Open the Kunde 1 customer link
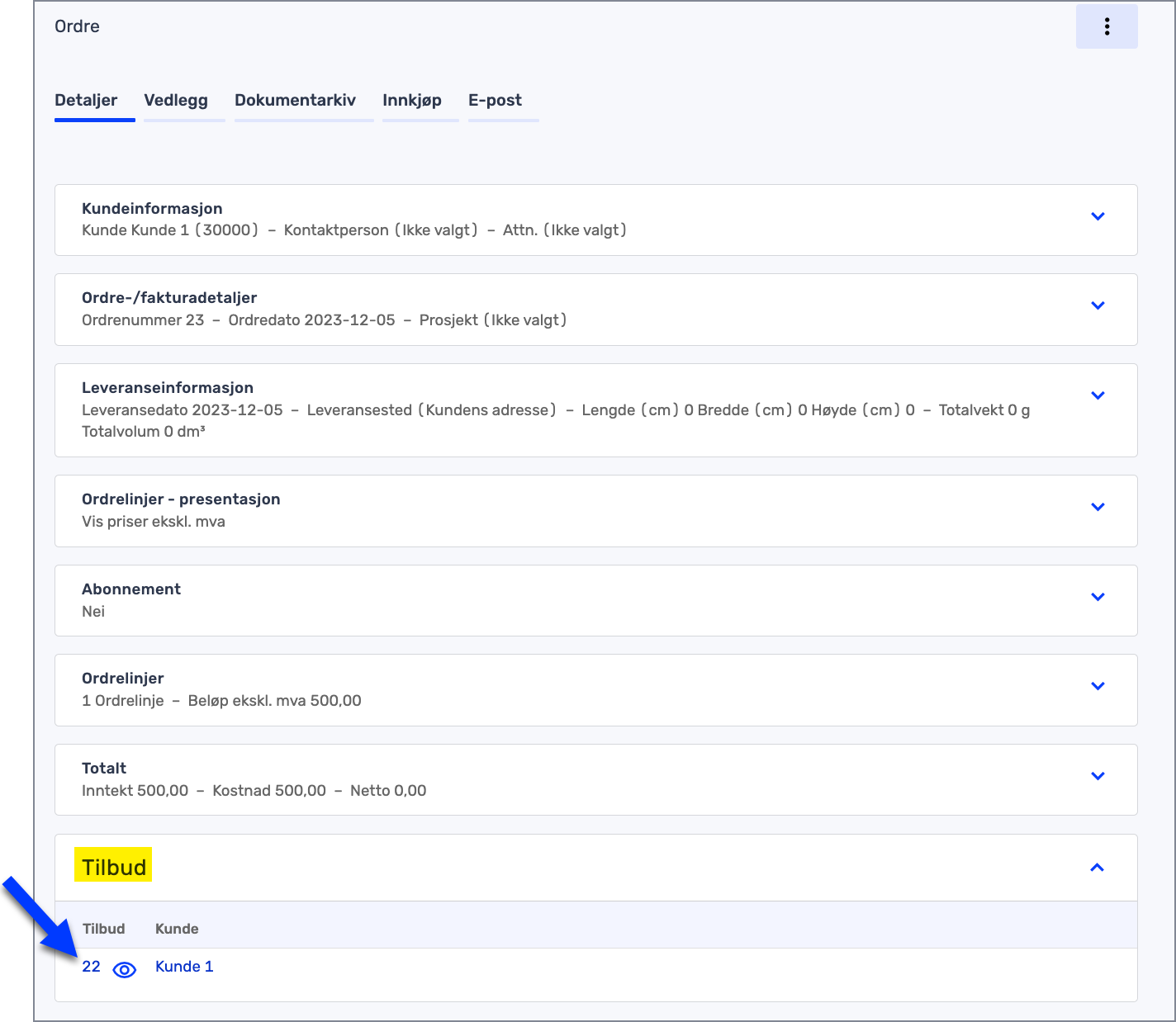The height and width of the screenshot is (1022, 1176). (184, 967)
